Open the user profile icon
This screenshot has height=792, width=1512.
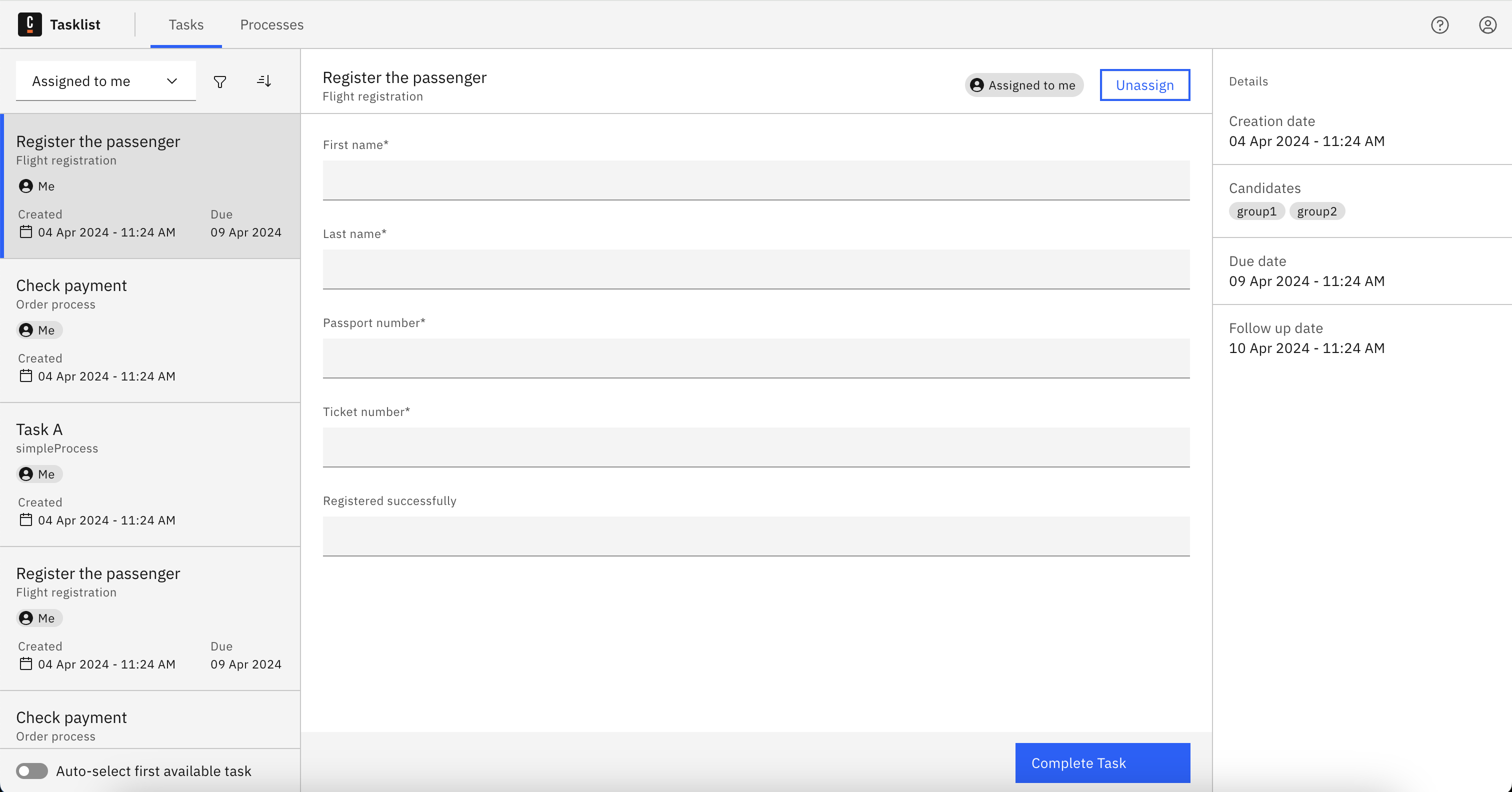(x=1487, y=24)
